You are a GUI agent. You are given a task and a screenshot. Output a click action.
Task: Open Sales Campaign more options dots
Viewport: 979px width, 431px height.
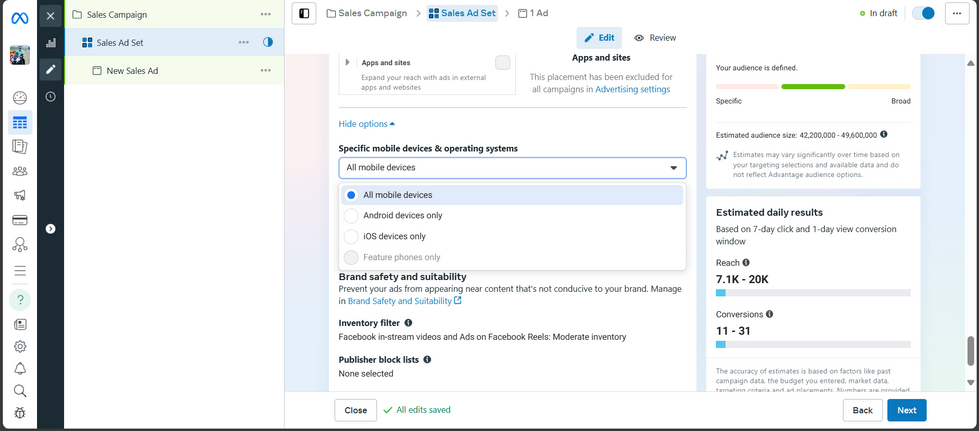266,14
